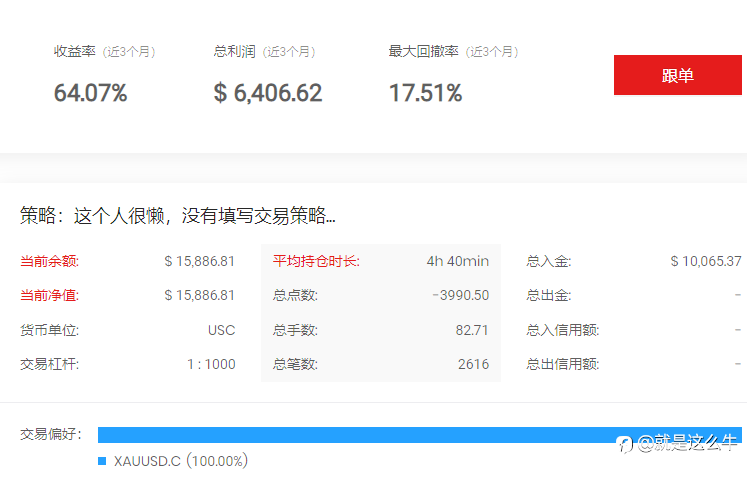Select the 82.71 total lots value
This screenshot has height=477, width=747.
click(x=472, y=330)
